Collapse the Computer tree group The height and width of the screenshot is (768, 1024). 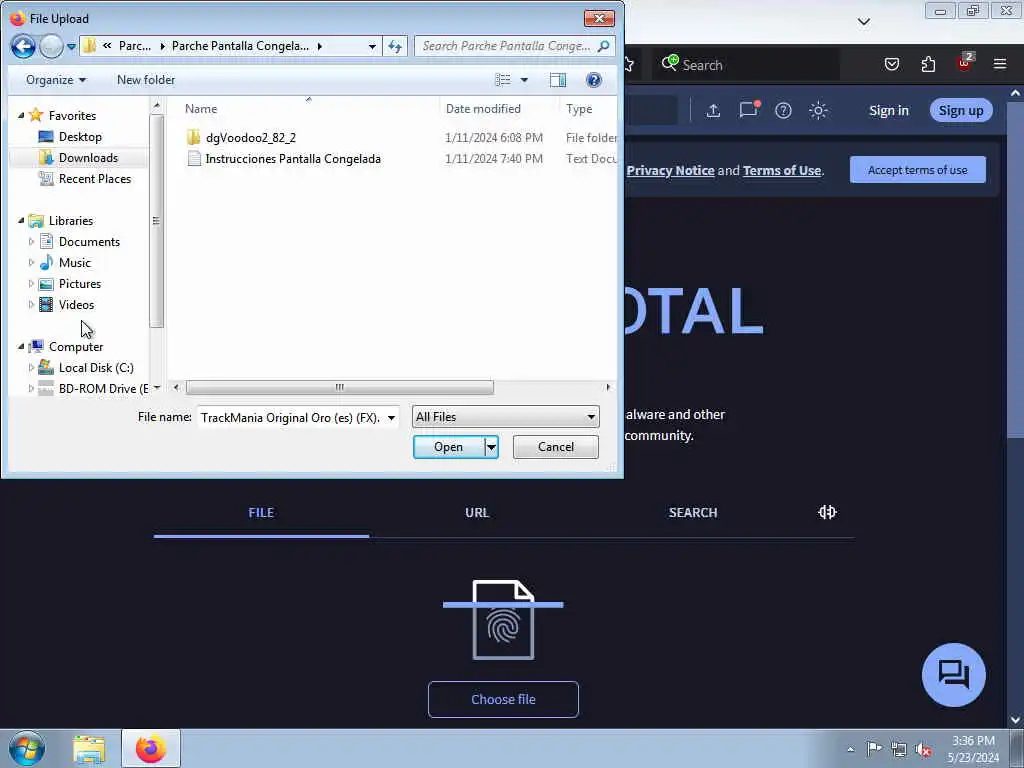click(20, 346)
